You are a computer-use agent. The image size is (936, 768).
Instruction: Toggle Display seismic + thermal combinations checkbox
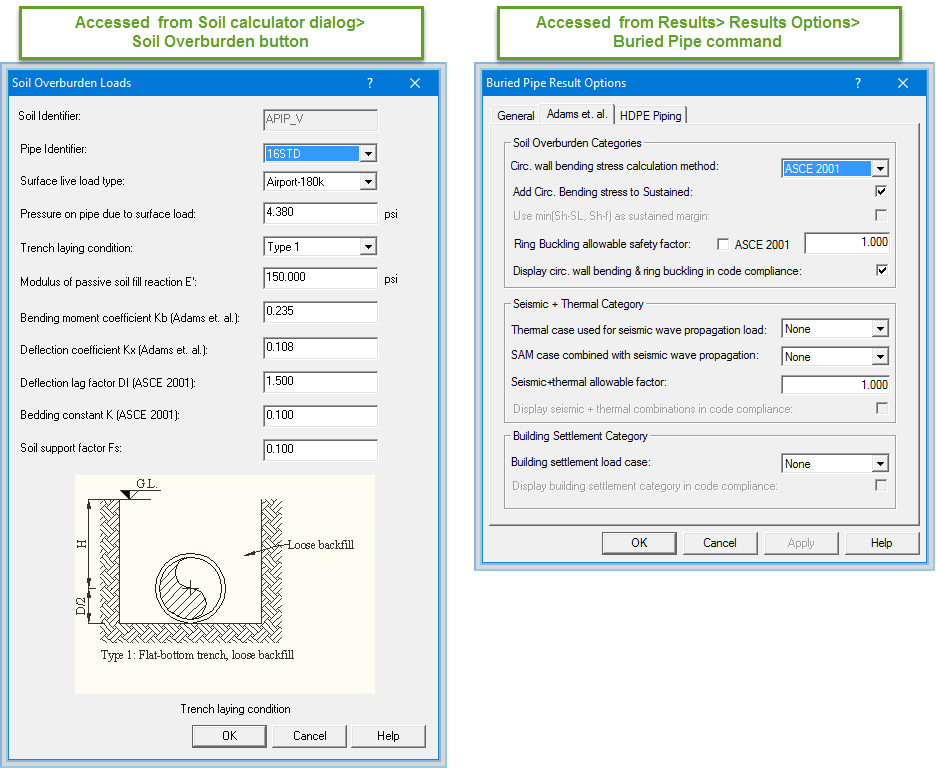coord(881,408)
